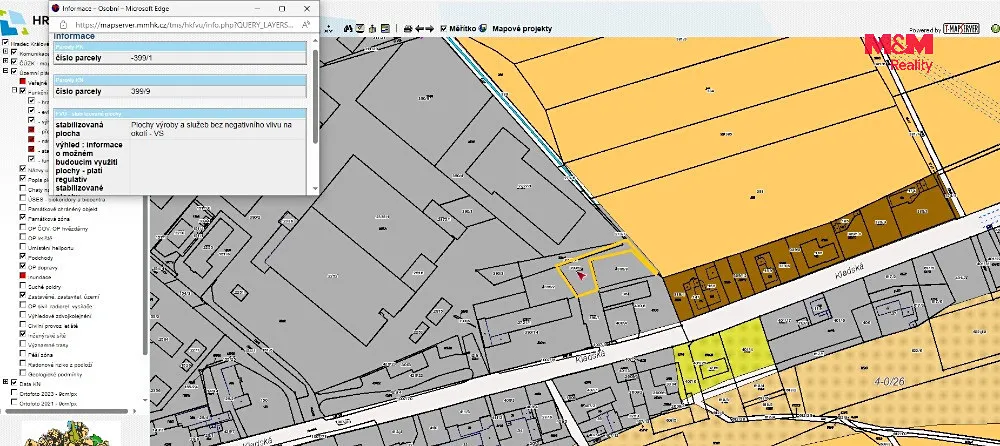Enable the Ortofoto 2023 layer checkbox
1000x446 pixels.
(x=13, y=392)
